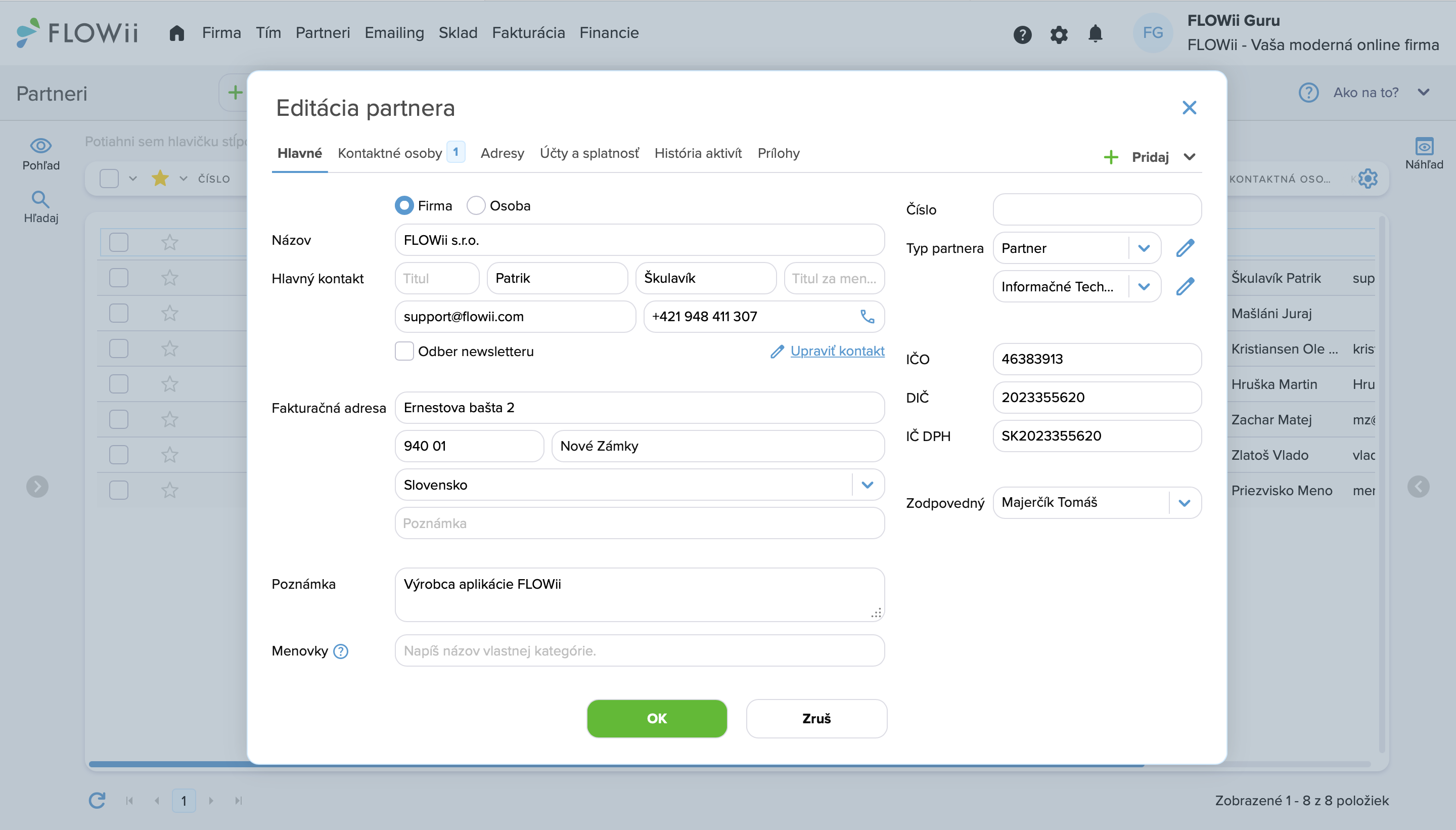The height and width of the screenshot is (830, 1456).
Task: Open settings gear in the top header
Action: (1059, 35)
